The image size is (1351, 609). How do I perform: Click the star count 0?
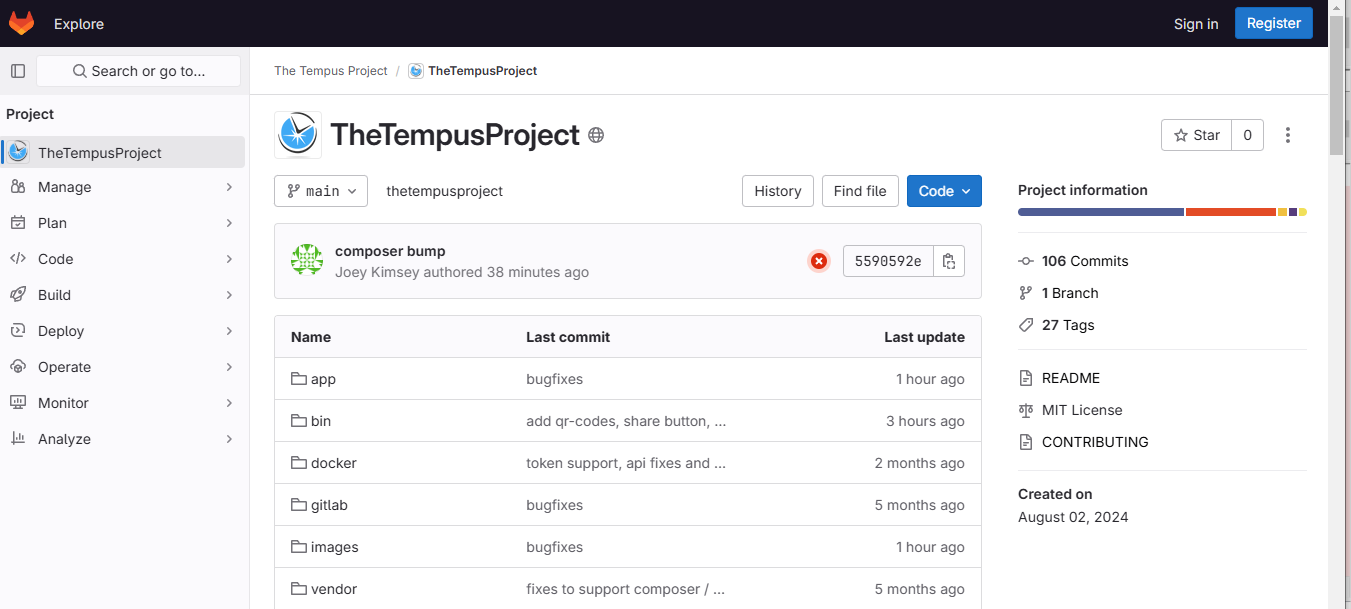click(1247, 135)
